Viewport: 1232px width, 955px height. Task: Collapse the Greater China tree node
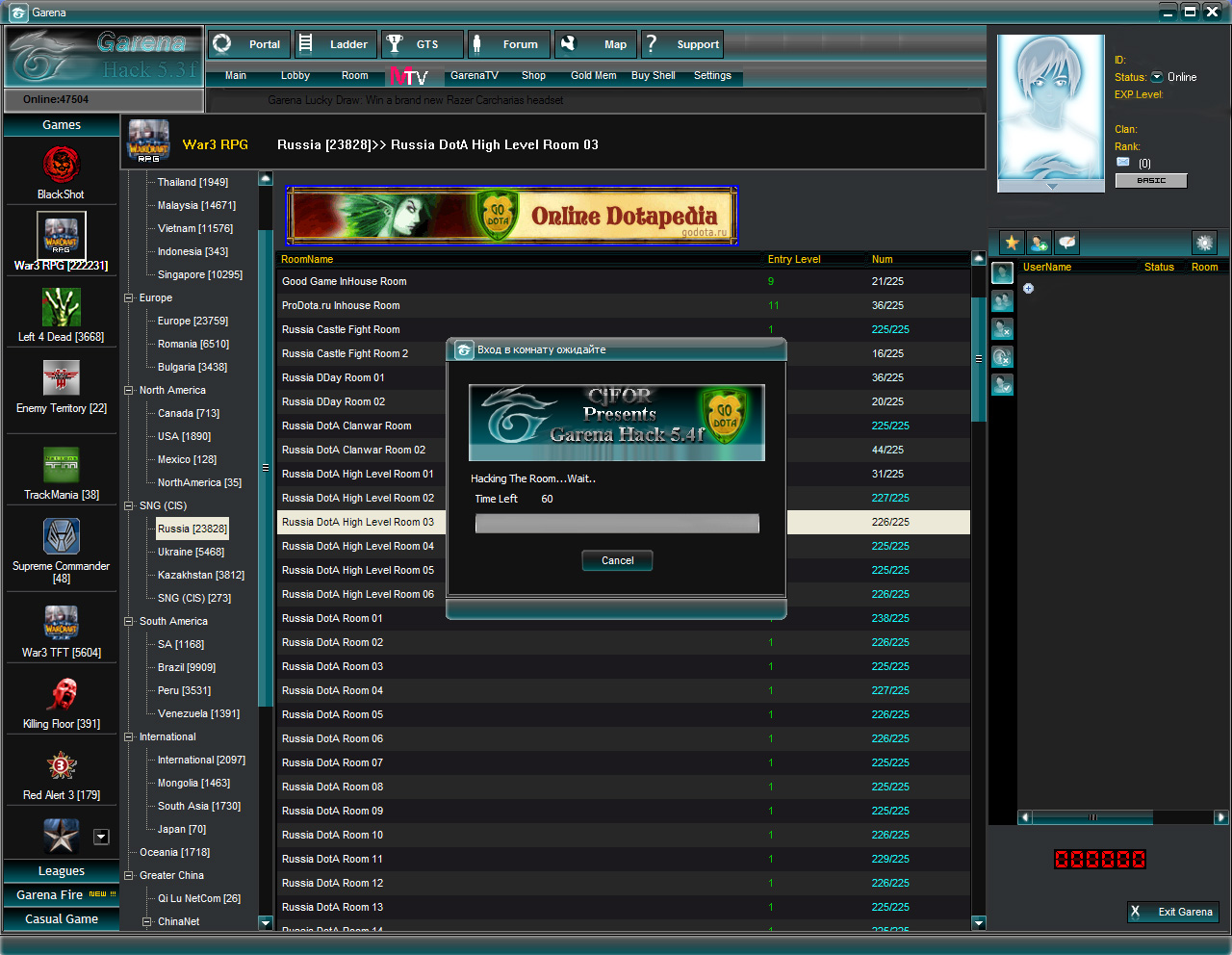(x=129, y=876)
